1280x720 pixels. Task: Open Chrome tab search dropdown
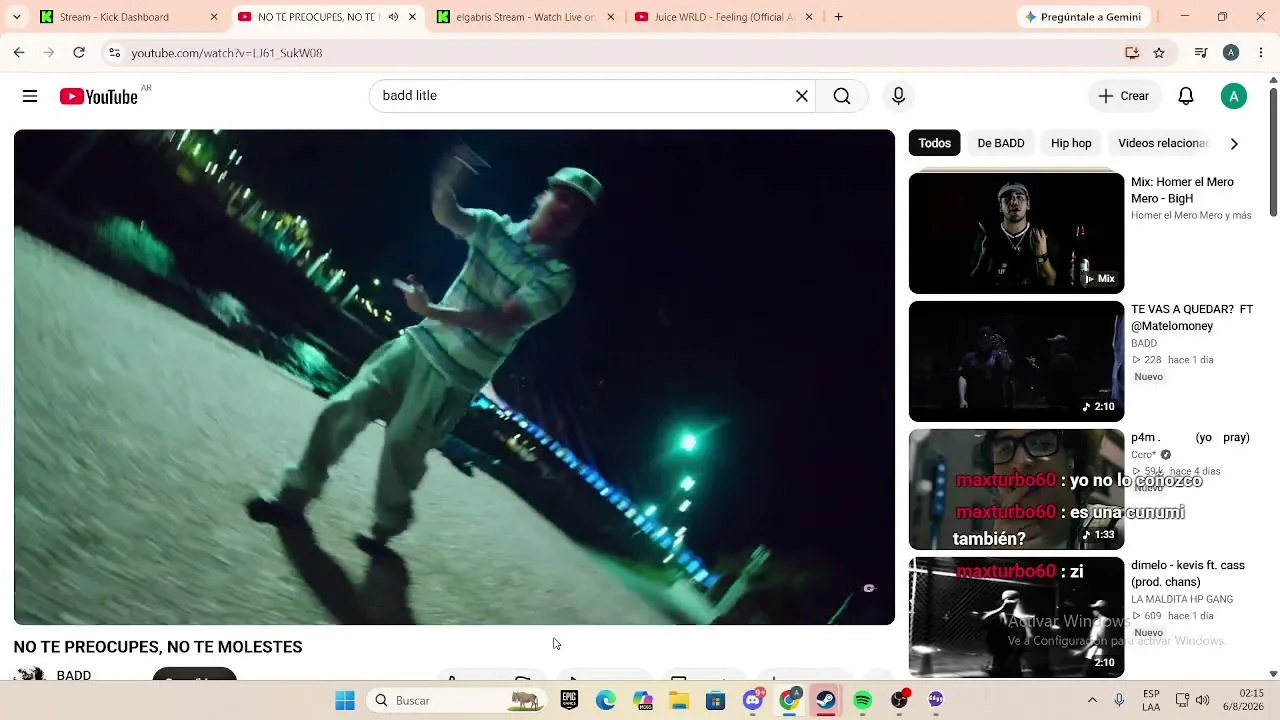(16, 17)
